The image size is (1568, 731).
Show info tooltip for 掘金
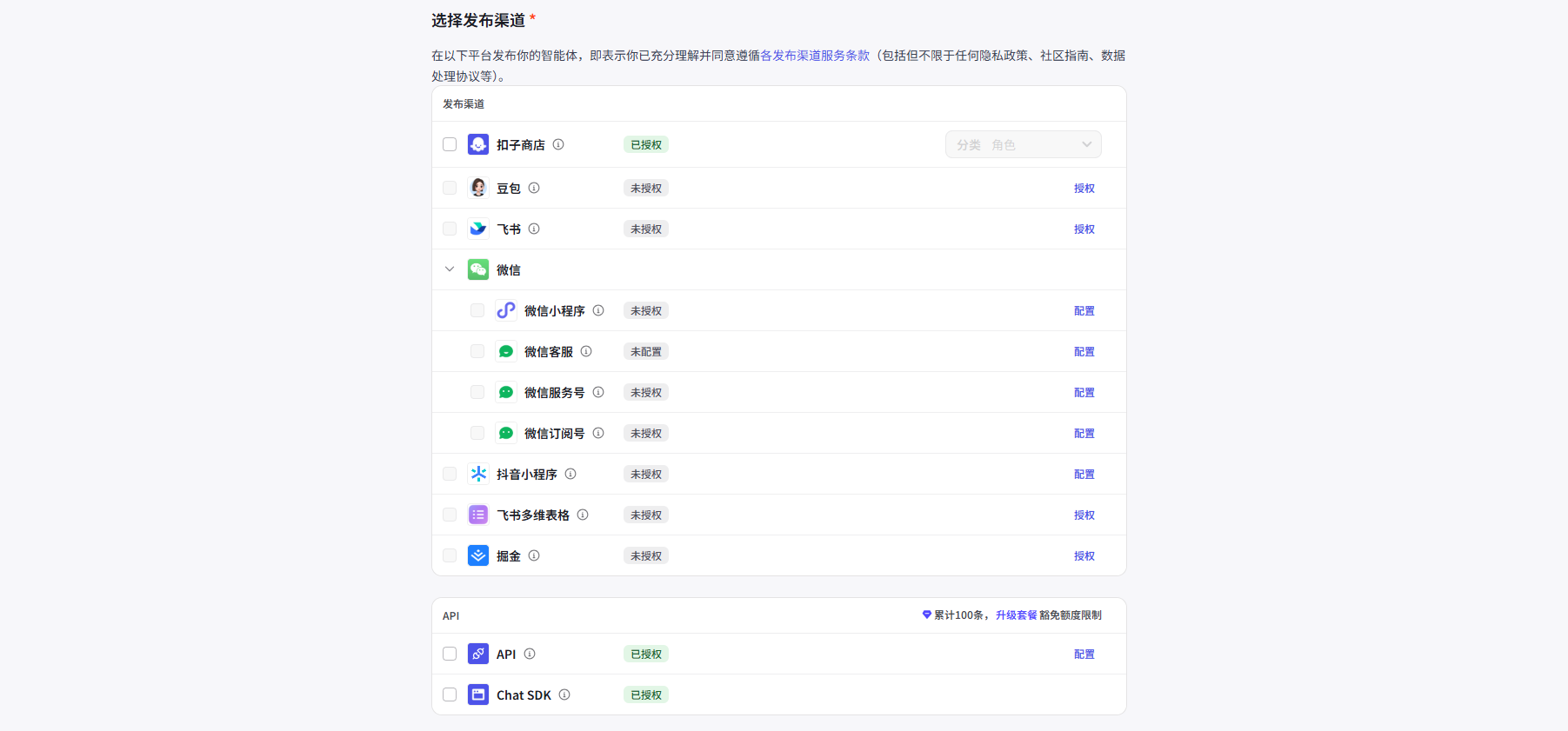534,555
